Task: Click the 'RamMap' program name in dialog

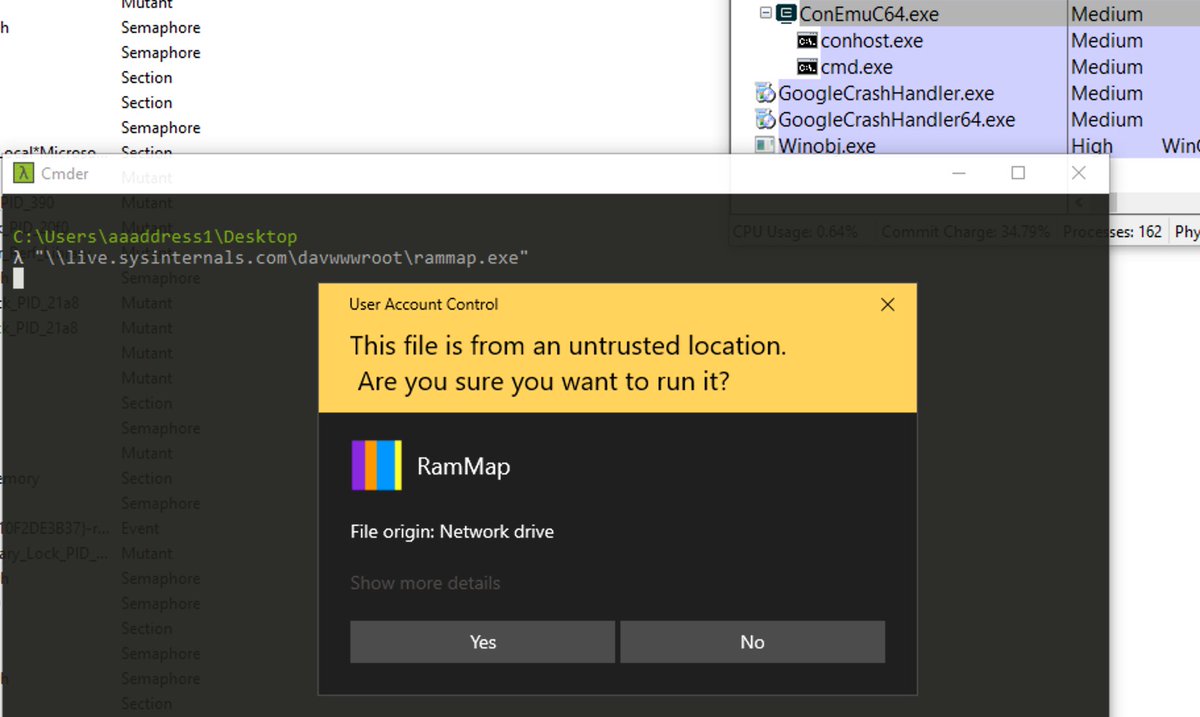Action: 463,466
